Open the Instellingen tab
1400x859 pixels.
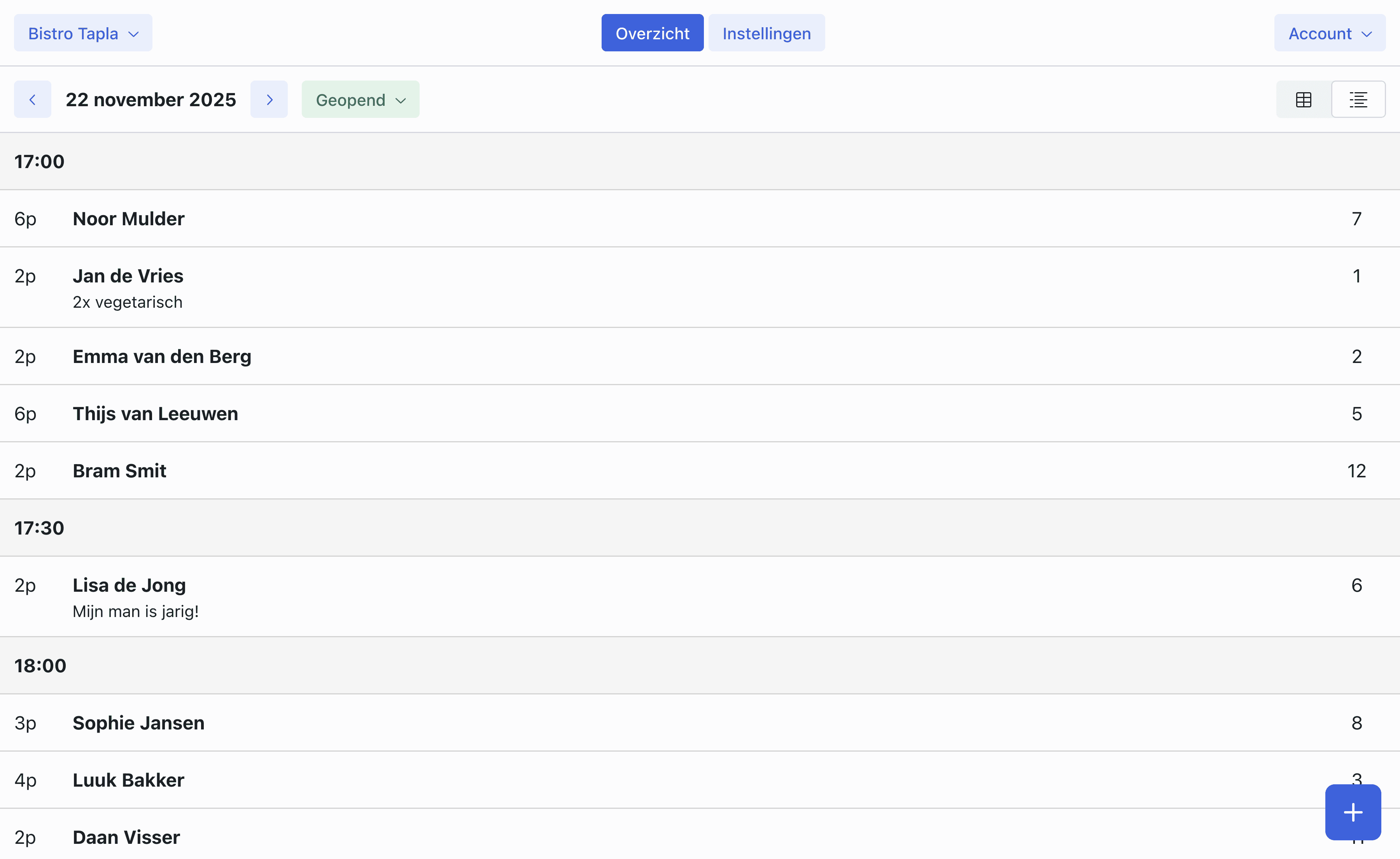pos(766,33)
